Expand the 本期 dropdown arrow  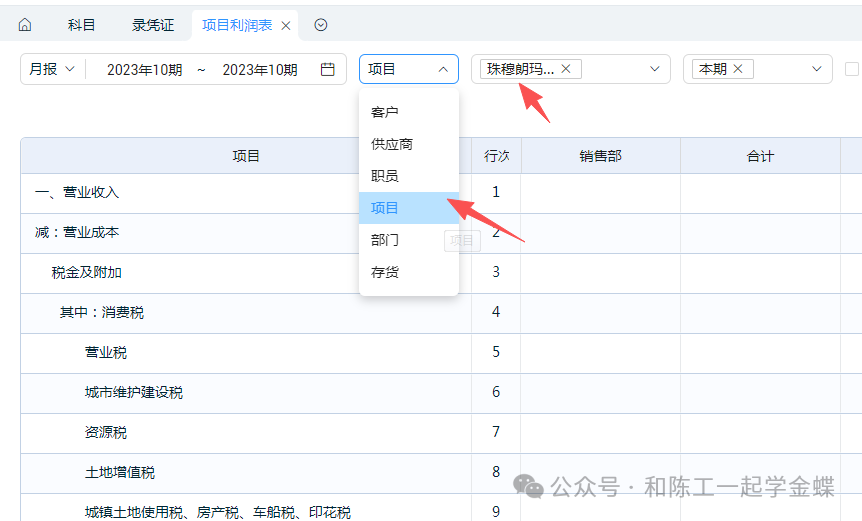click(x=817, y=69)
